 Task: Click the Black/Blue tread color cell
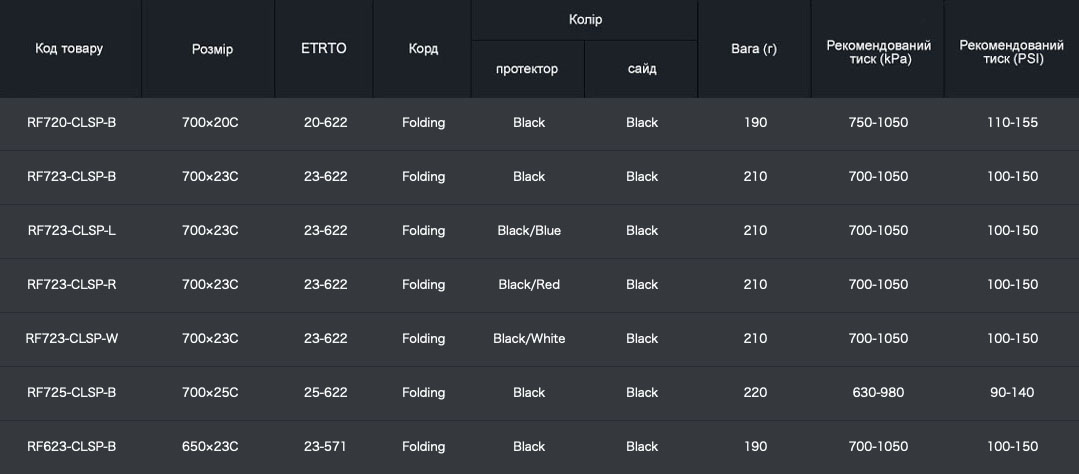coord(529,231)
